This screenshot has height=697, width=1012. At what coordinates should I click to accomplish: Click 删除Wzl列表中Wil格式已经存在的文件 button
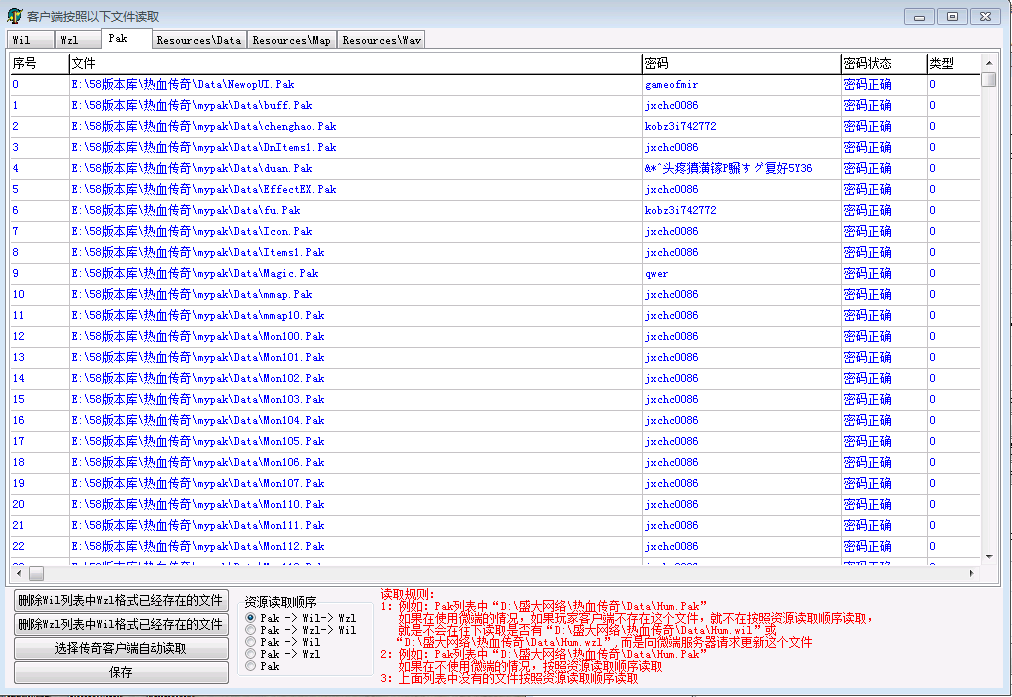(x=121, y=625)
